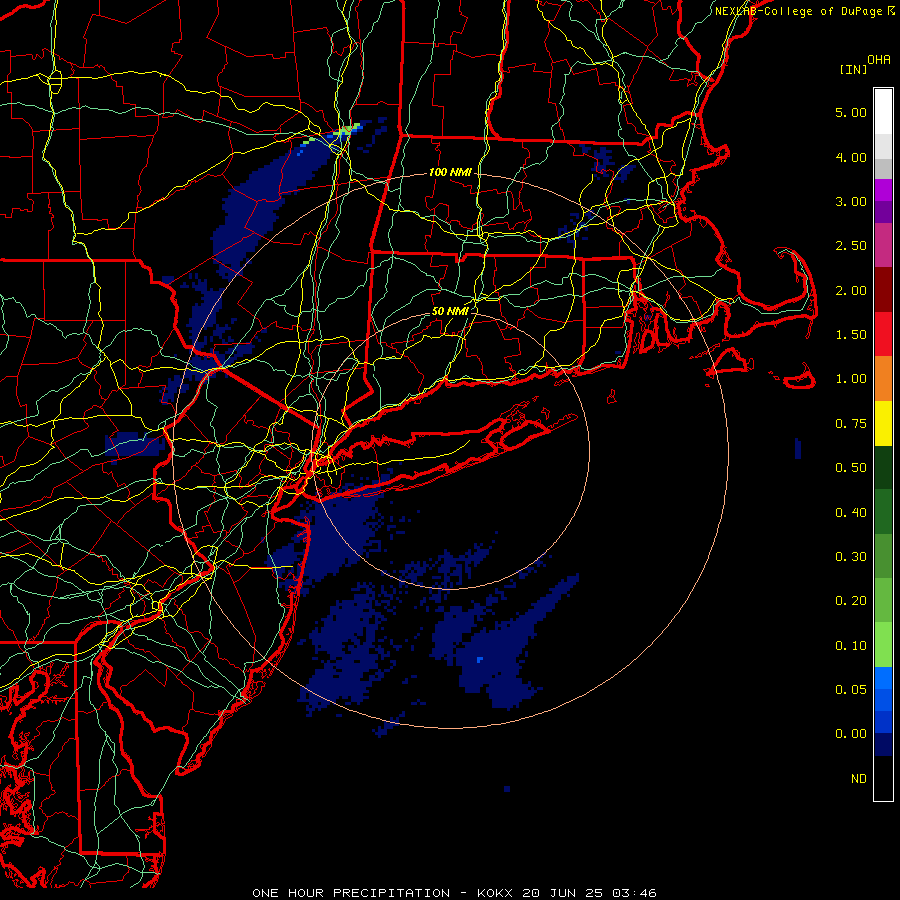Click the small isolated echo east of Nantucket
900x900 pixels.
pos(798,448)
